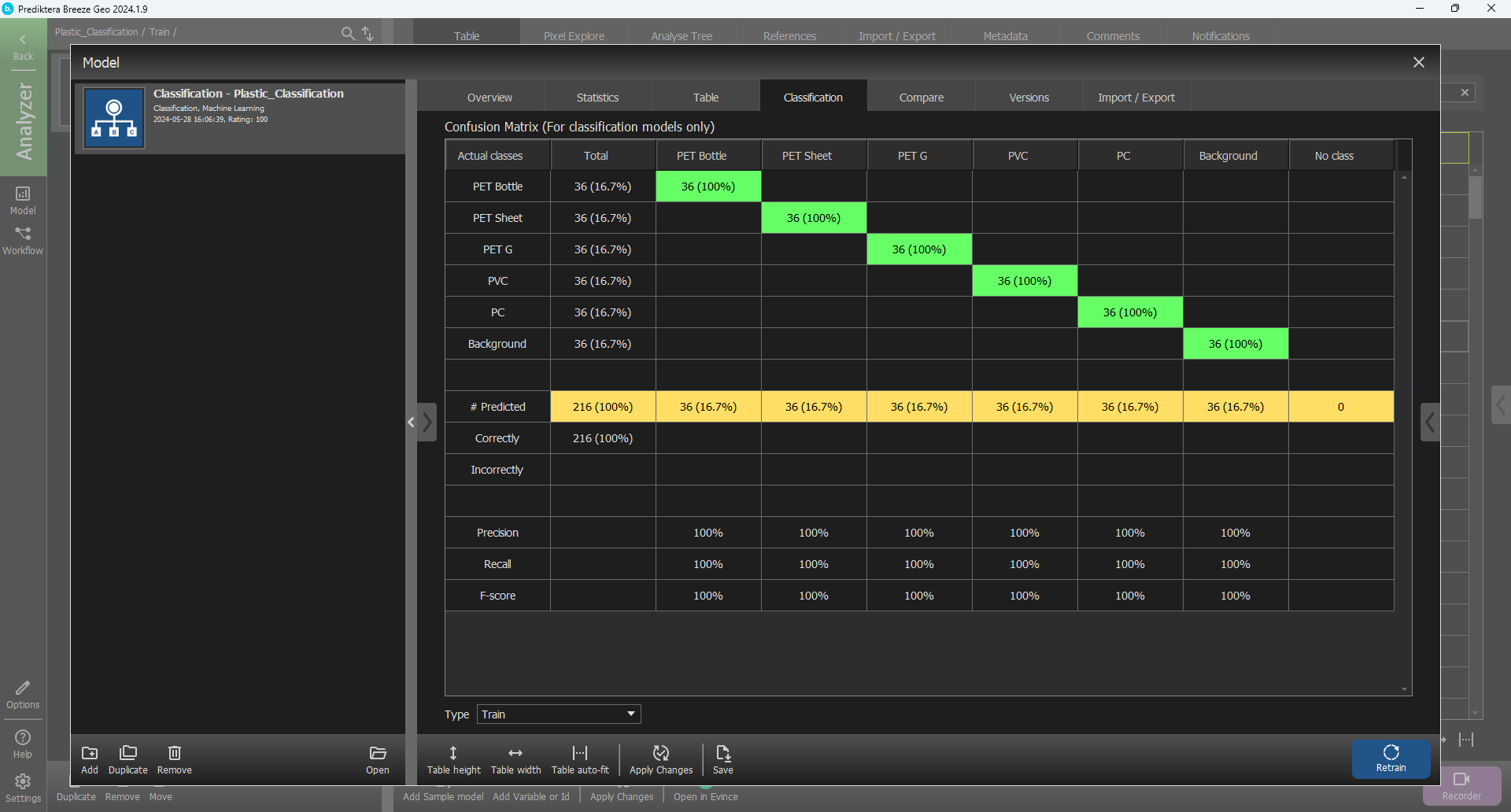Open the Workflow section in sidebar
Viewport: 1511px width, 812px height.
point(23,241)
